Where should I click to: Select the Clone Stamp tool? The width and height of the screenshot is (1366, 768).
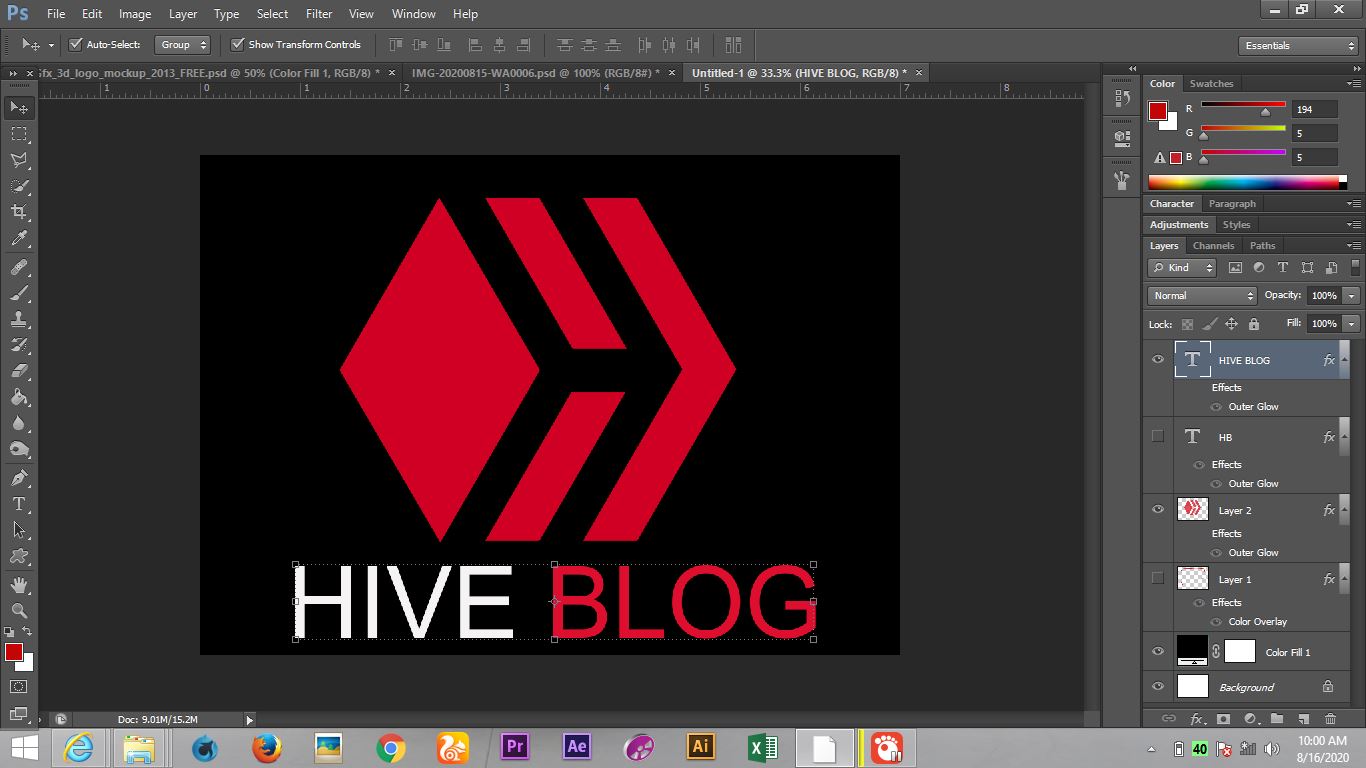click(x=19, y=320)
